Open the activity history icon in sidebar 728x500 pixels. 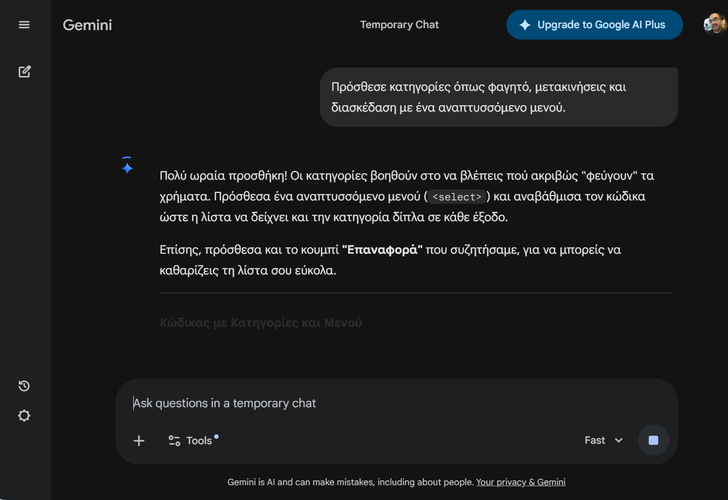pyautogui.click(x=24, y=386)
